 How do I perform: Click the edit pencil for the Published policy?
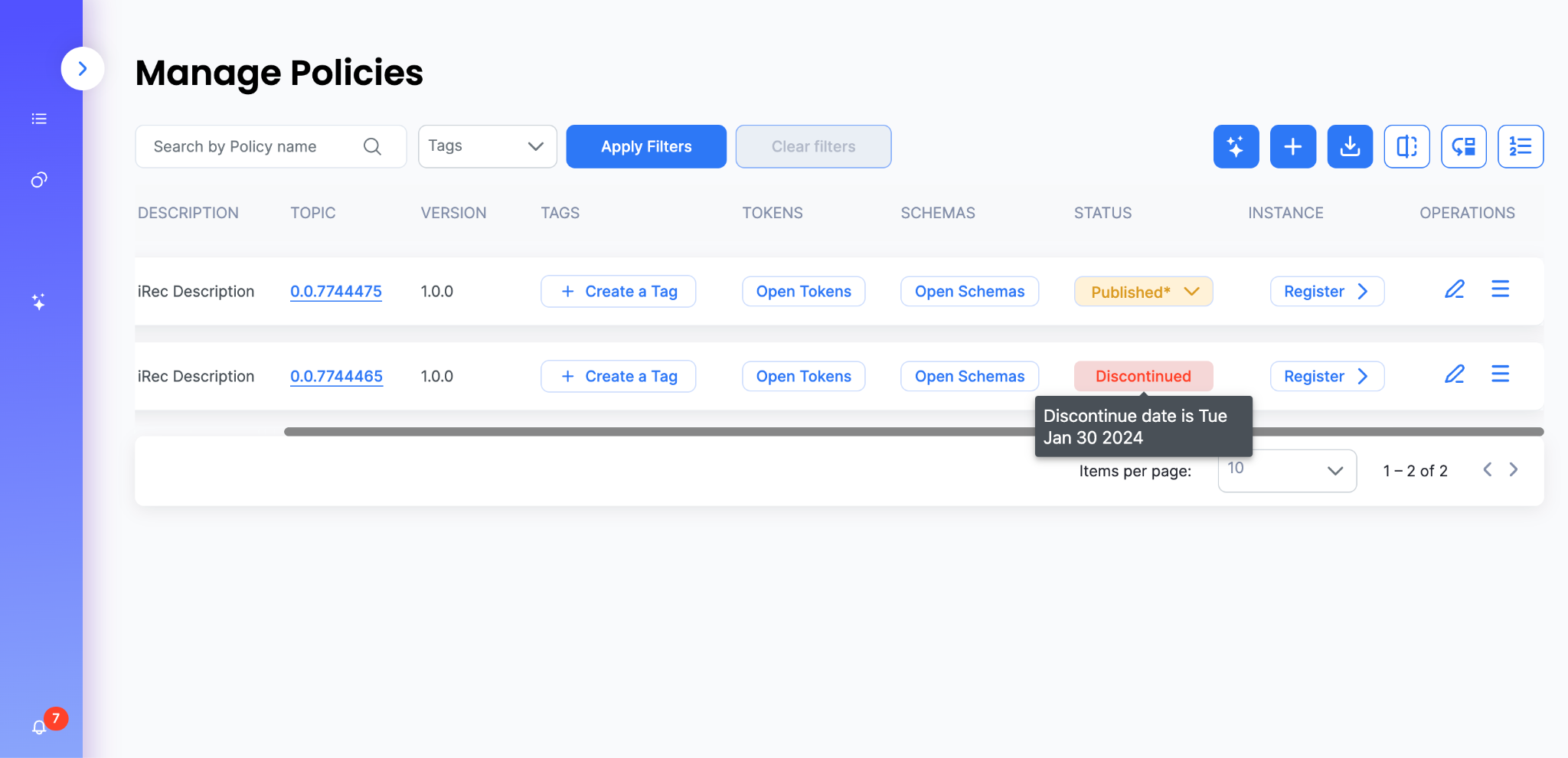click(x=1454, y=289)
